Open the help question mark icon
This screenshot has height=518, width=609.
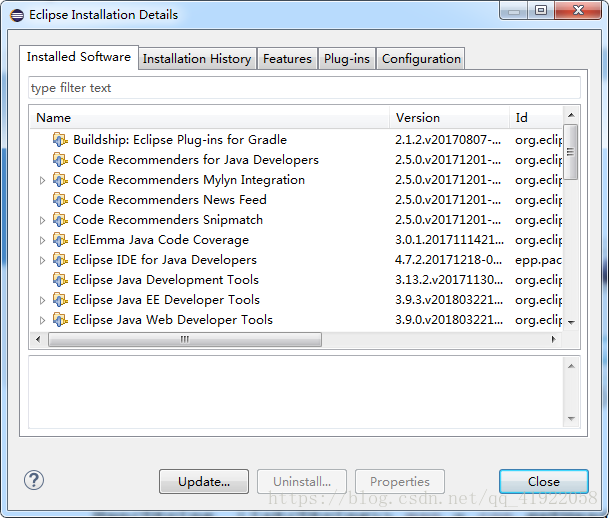pyautogui.click(x=34, y=480)
